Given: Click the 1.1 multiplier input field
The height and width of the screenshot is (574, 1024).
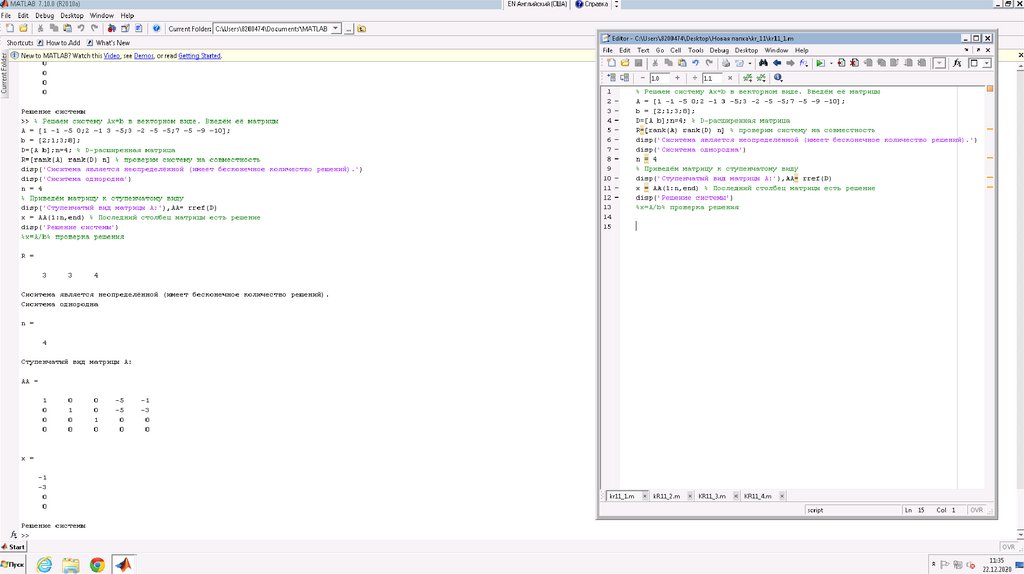Looking at the screenshot, I should pos(711,77).
